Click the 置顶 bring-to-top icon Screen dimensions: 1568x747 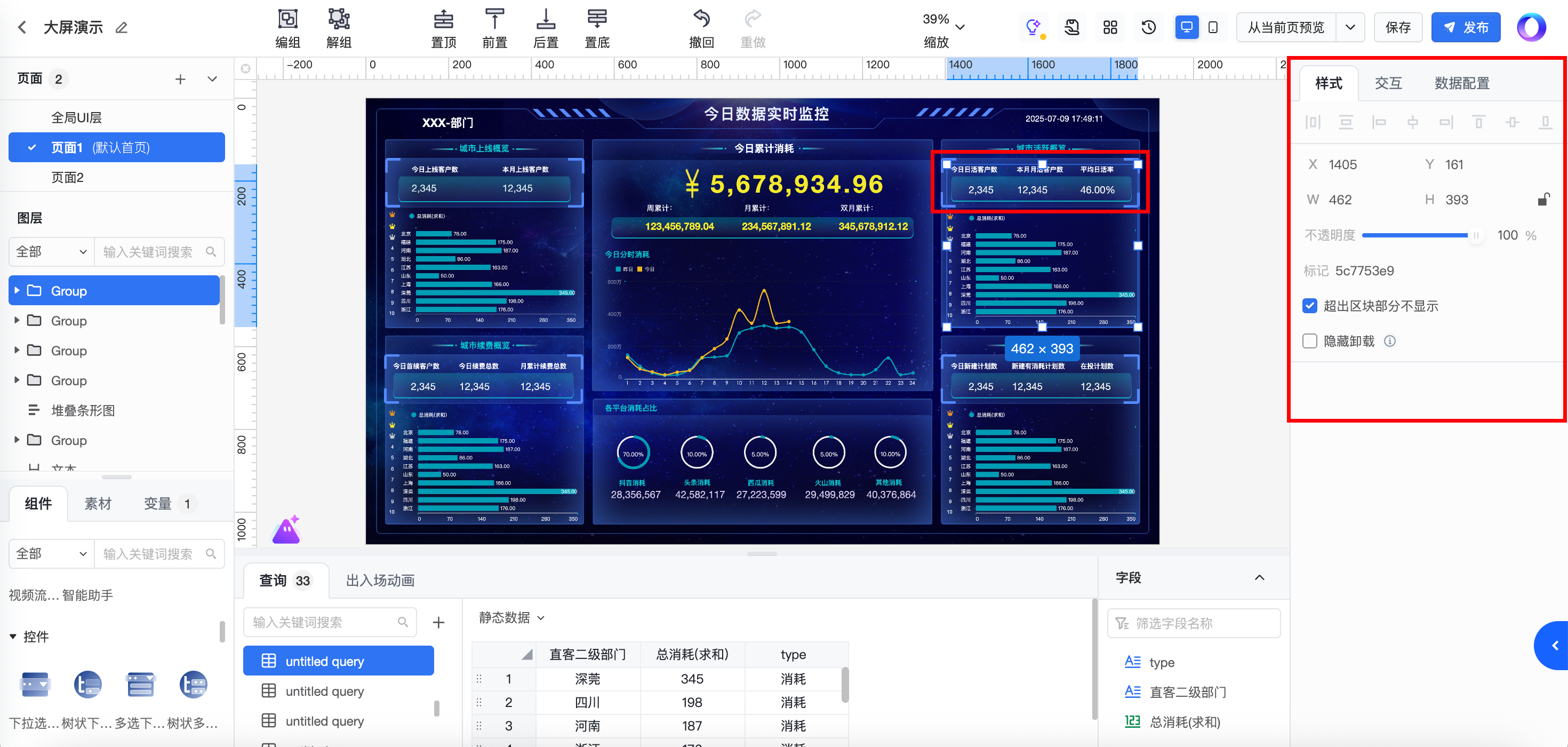click(443, 19)
